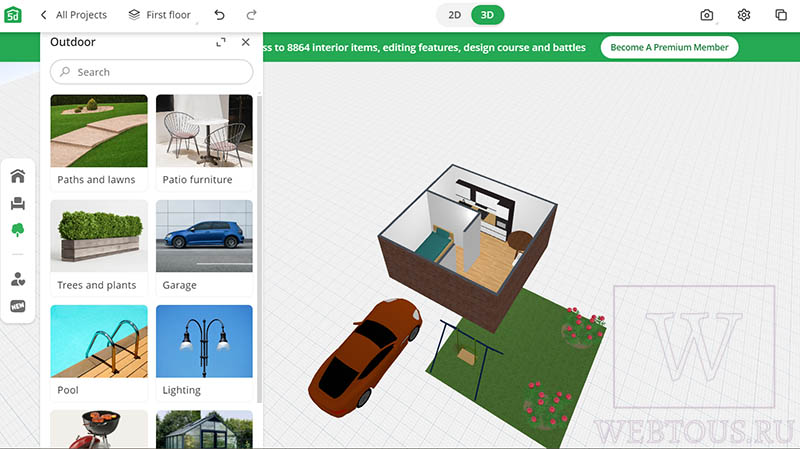
Task: Open the greenhouse category thumbnail
Action: (204, 430)
